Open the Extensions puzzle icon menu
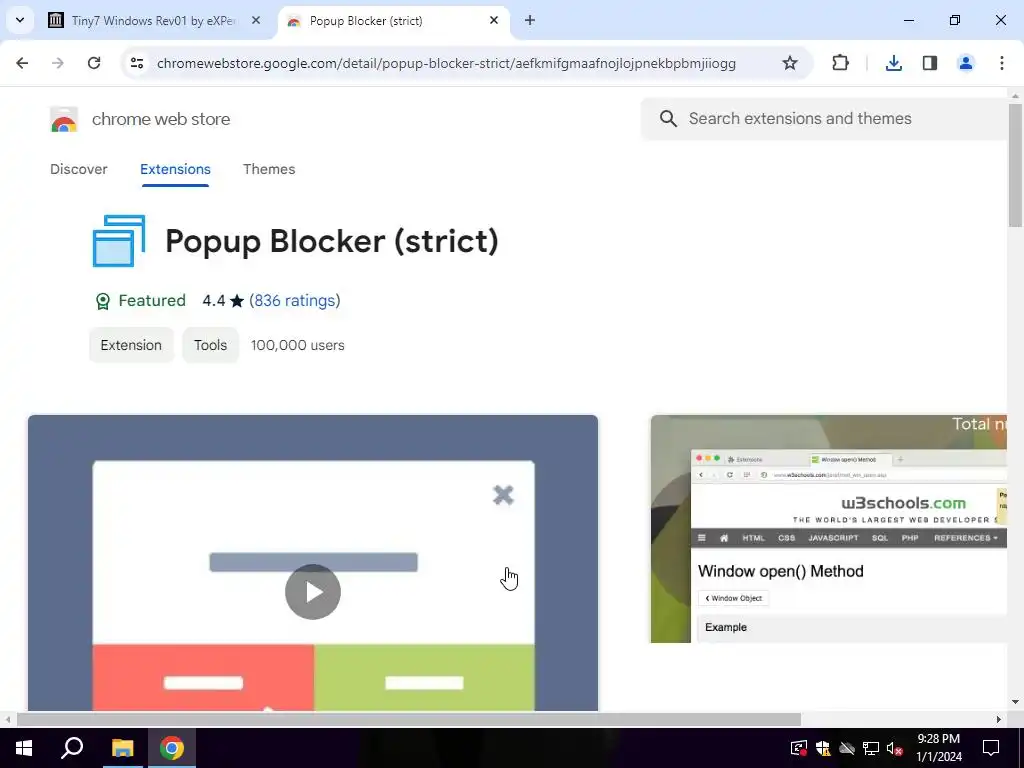Screen dimensions: 1024x768 (840, 63)
